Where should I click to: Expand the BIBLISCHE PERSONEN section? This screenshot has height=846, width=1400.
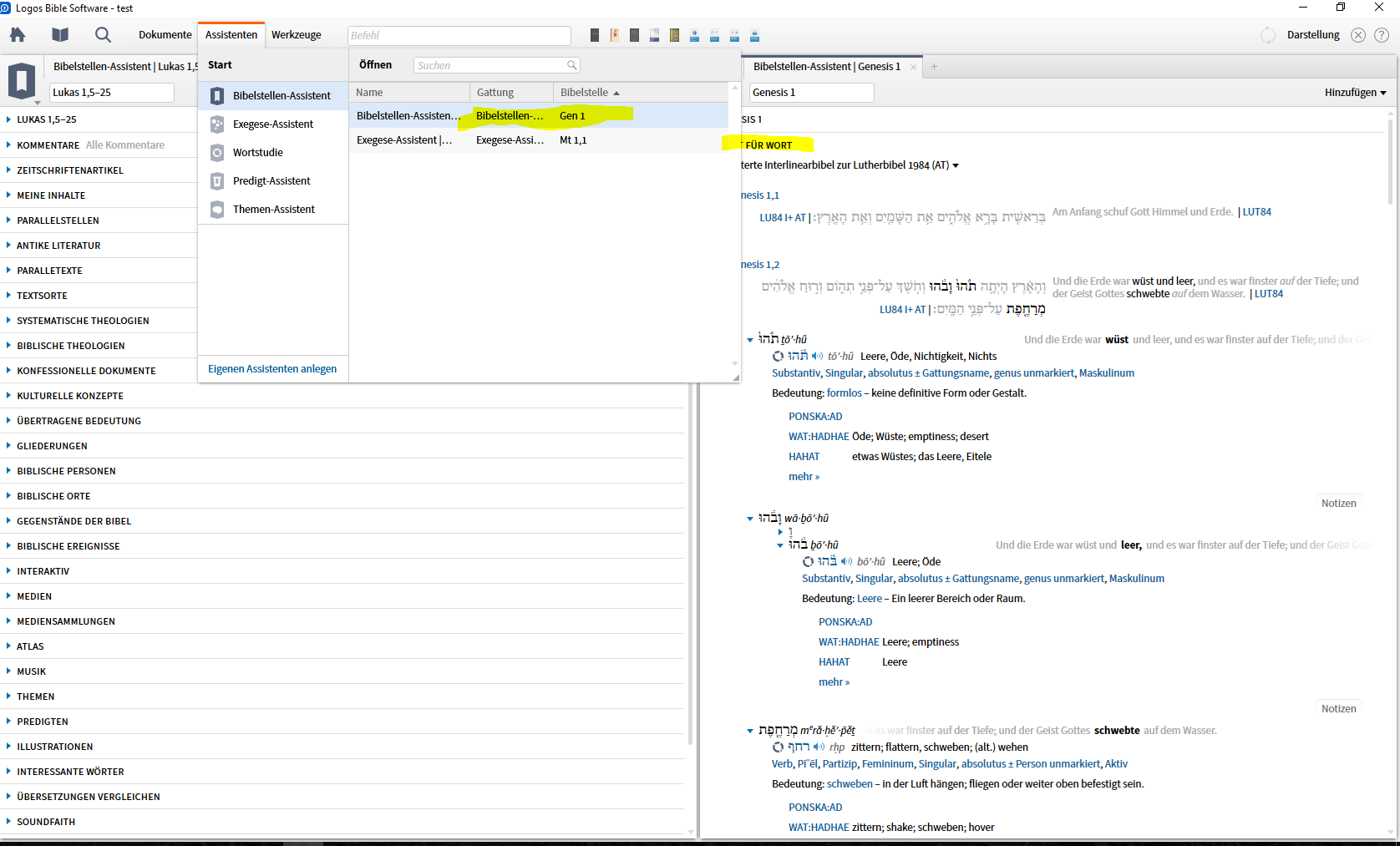point(8,470)
